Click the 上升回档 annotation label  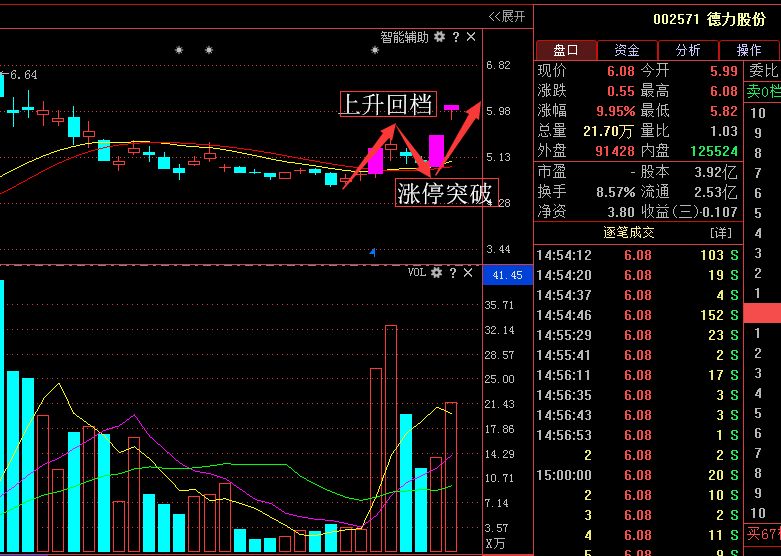(387, 104)
